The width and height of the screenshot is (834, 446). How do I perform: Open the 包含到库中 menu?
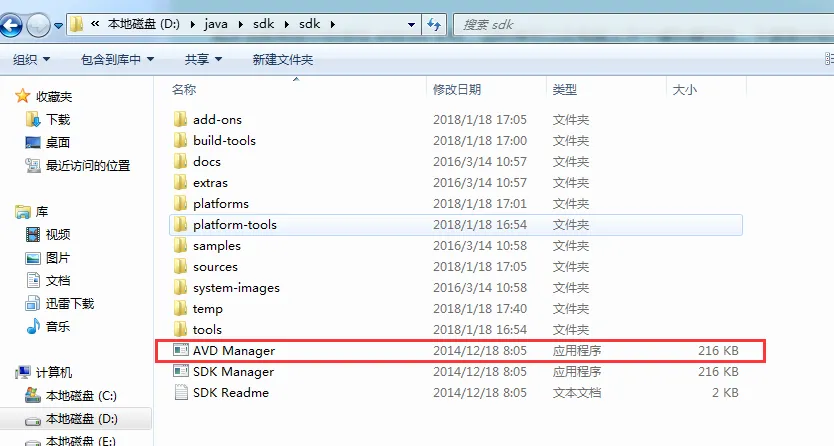(x=117, y=60)
